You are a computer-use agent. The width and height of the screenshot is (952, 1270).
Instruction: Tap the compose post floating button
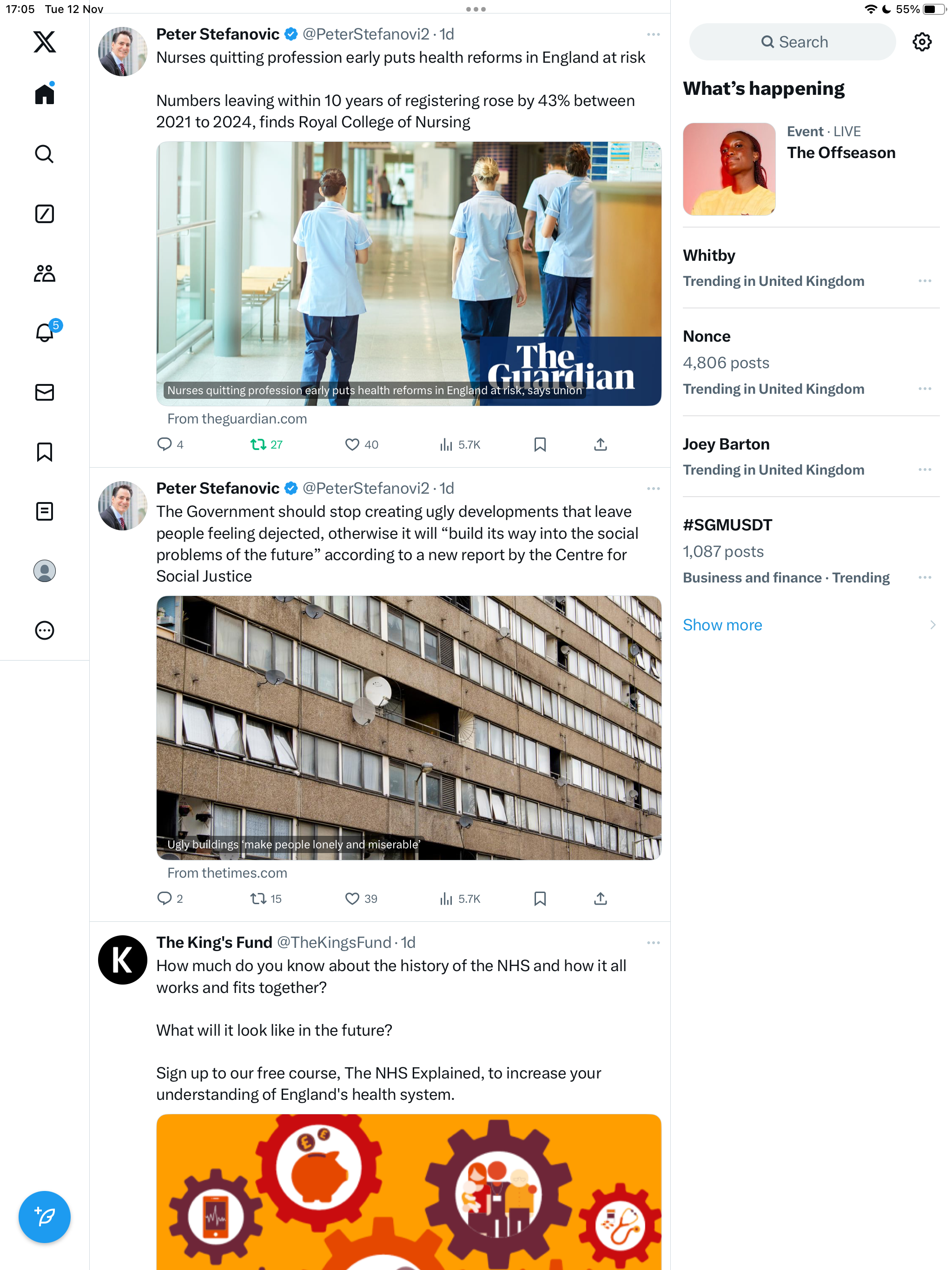pyautogui.click(x=44, y=1217)
